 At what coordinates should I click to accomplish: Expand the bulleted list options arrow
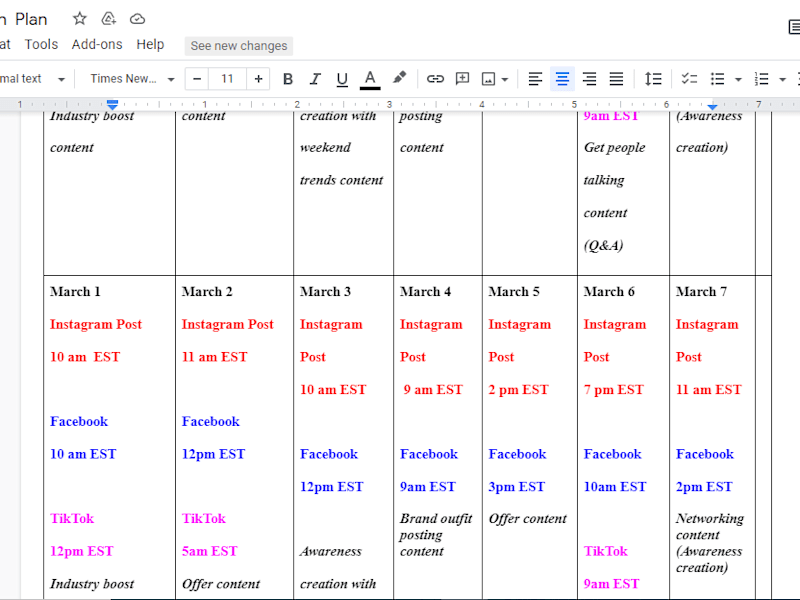pos(738,80)
